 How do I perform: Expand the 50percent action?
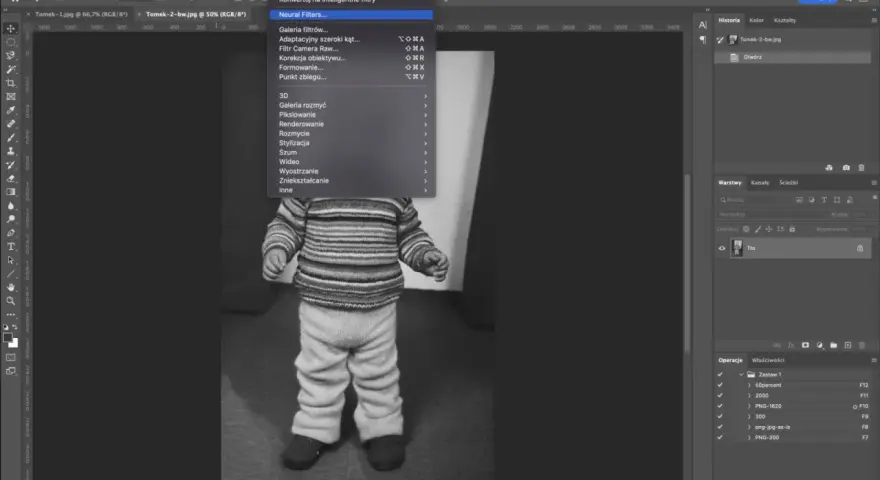click(x=749, y=385)
